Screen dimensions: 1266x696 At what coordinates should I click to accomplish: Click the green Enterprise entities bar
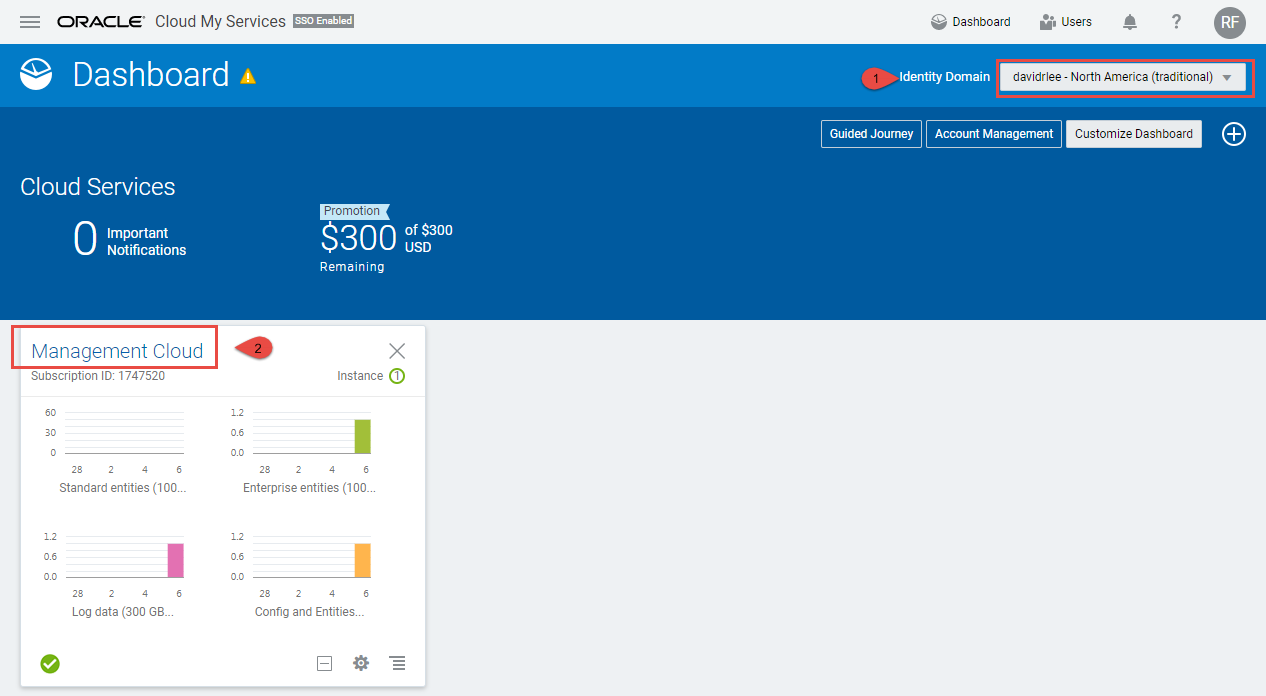pos(363,436)
